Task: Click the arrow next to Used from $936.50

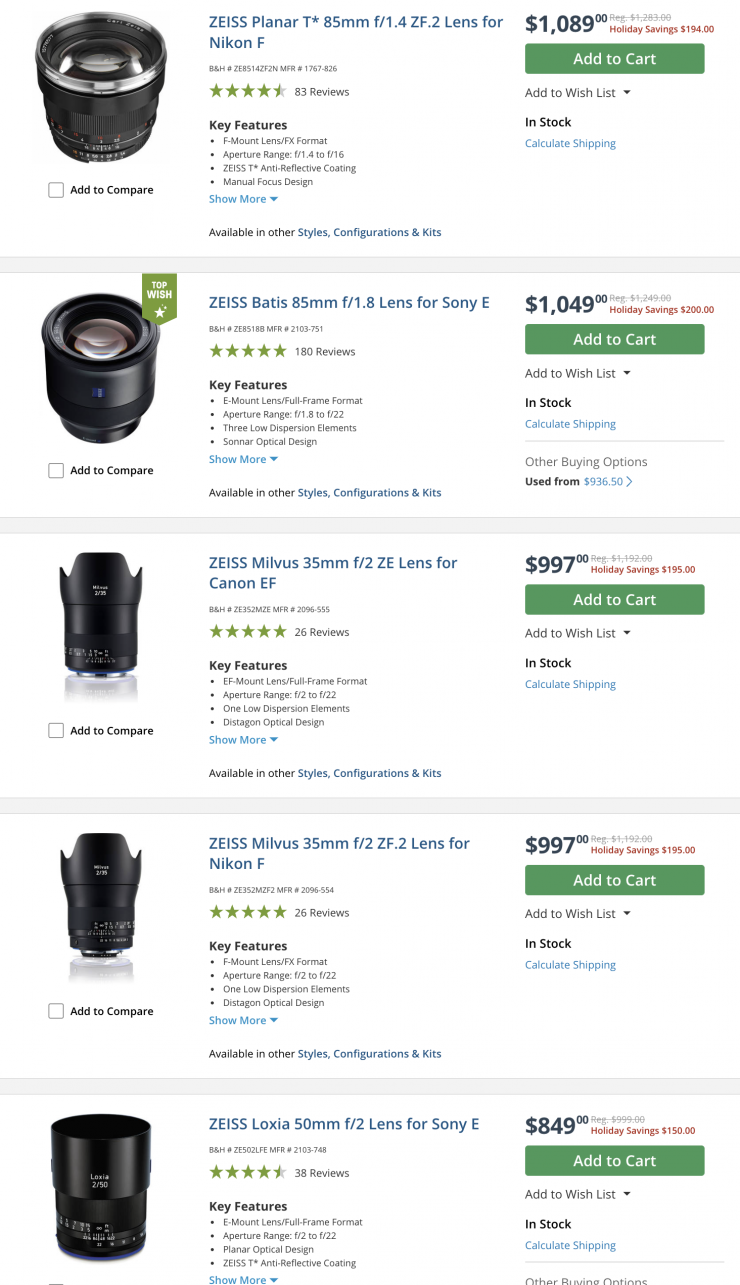Action: pyautogui.click(x=629, y=482)
